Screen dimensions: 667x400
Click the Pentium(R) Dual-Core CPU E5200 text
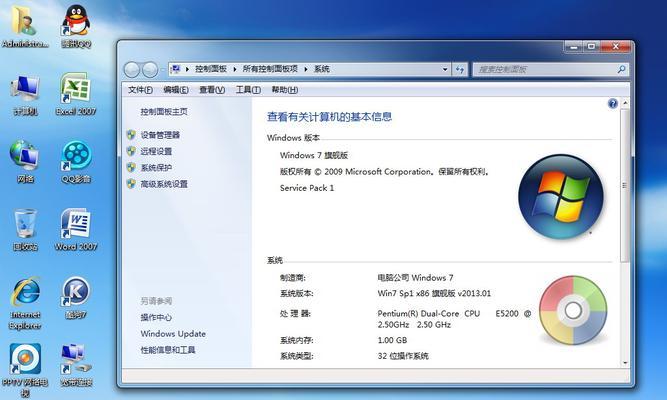[454, 319]
